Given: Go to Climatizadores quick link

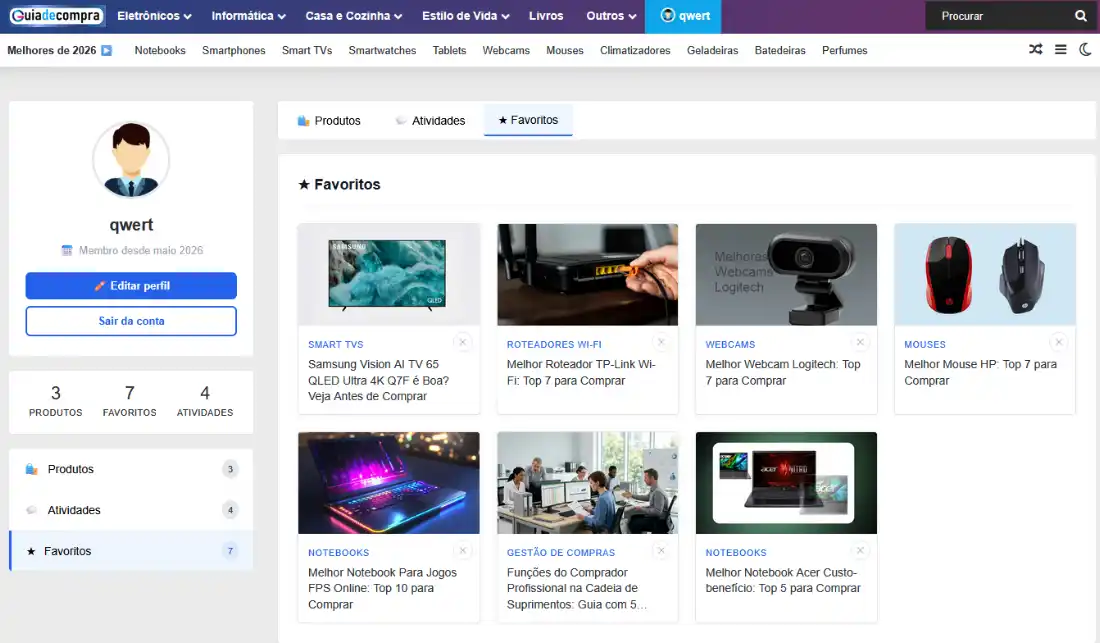Looking at the screenshot, I should (x=635, y=50).
